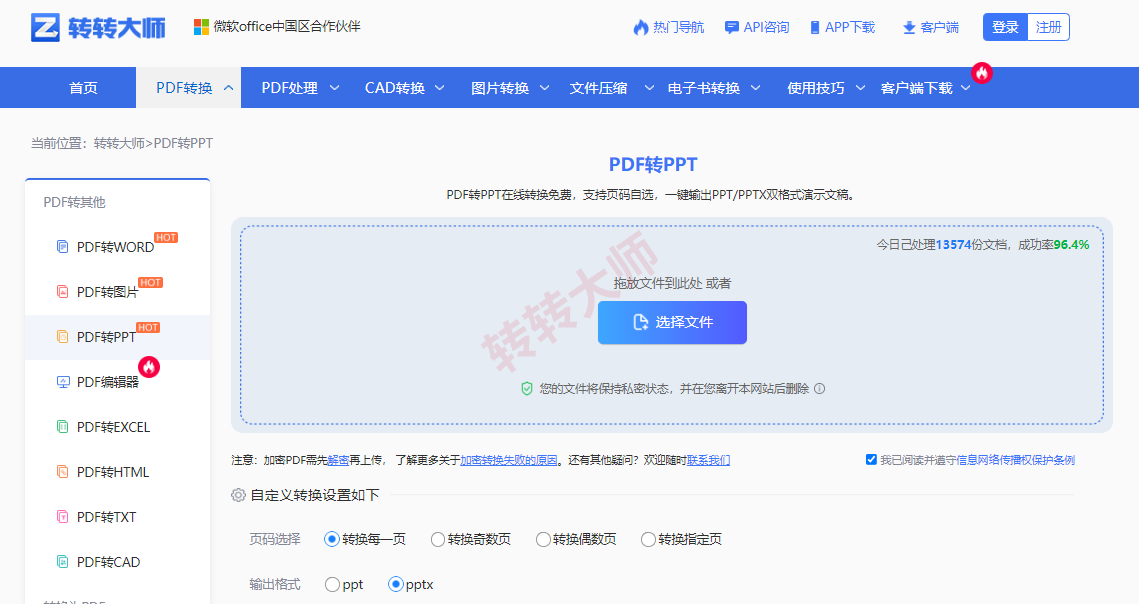Click the 转转大师 logo icon
The height and width of the screenshot is (604, 1139).
(x=45, y=28)
